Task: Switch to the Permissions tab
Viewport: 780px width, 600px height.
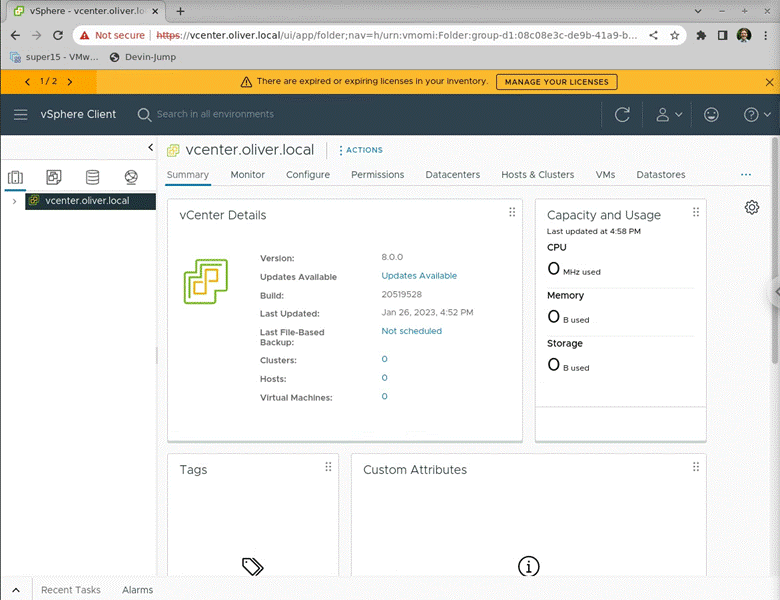Action: click(x=378, y=175)
